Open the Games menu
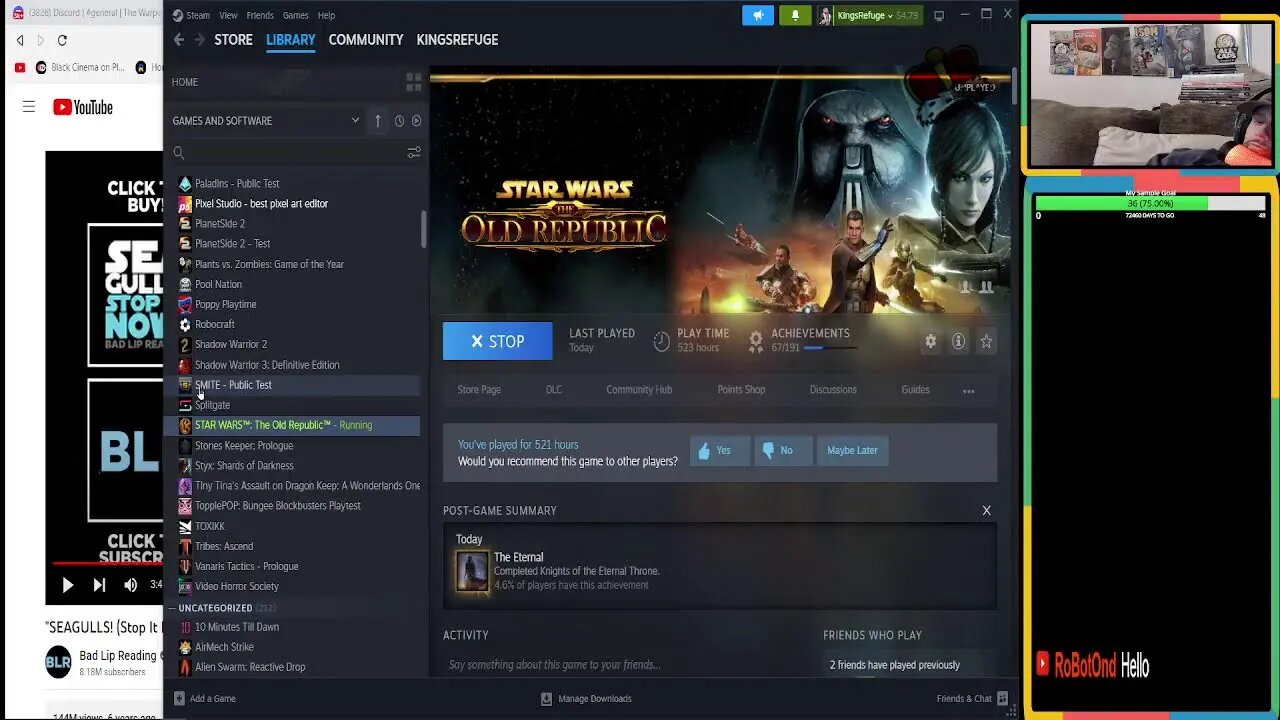This screenshot has width=1280, height=720. tap(295, 15)
